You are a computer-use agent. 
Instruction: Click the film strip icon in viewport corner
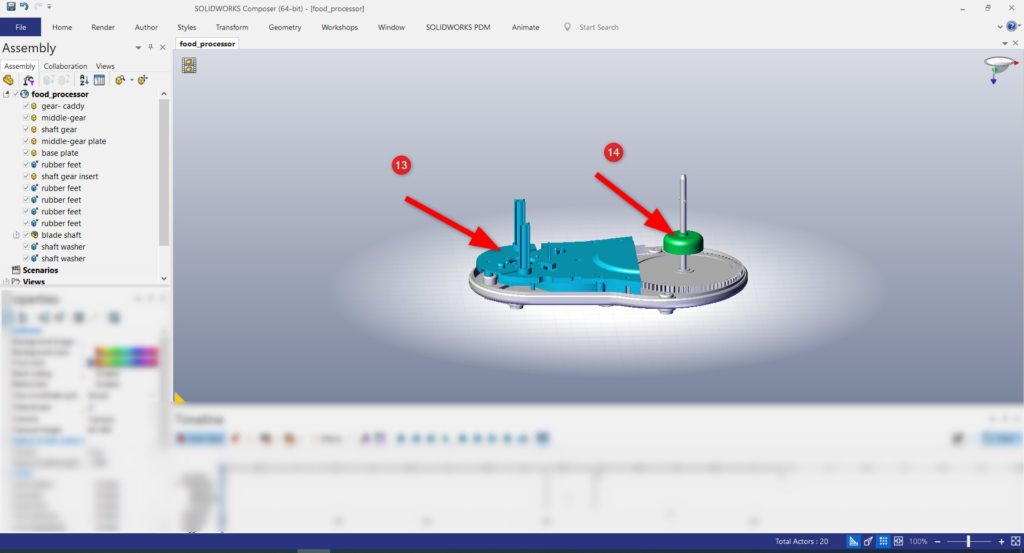coord(189,65)
